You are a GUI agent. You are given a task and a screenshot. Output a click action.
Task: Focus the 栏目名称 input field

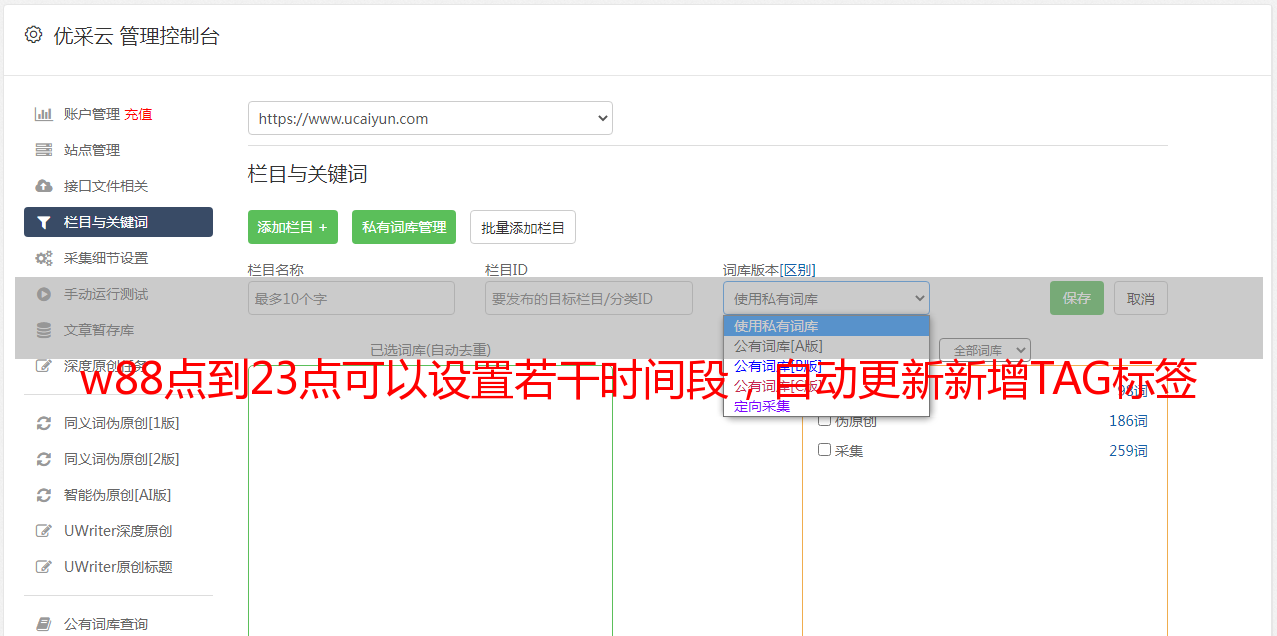351,298
